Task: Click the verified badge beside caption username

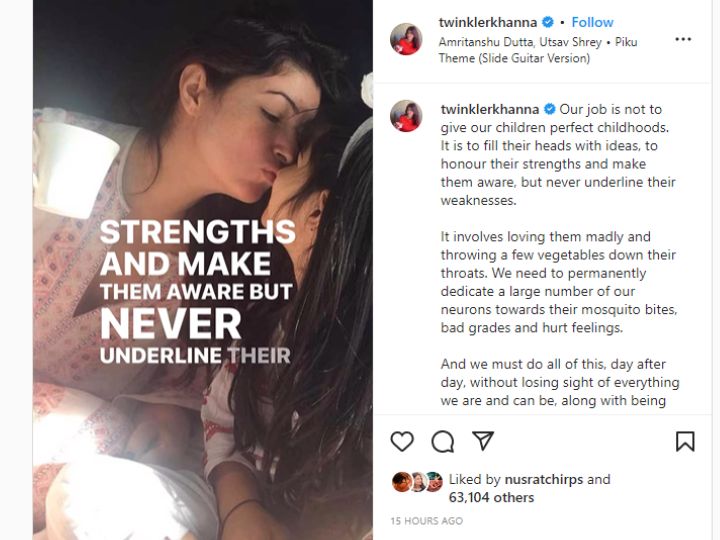Action: (x=549, y=109)
